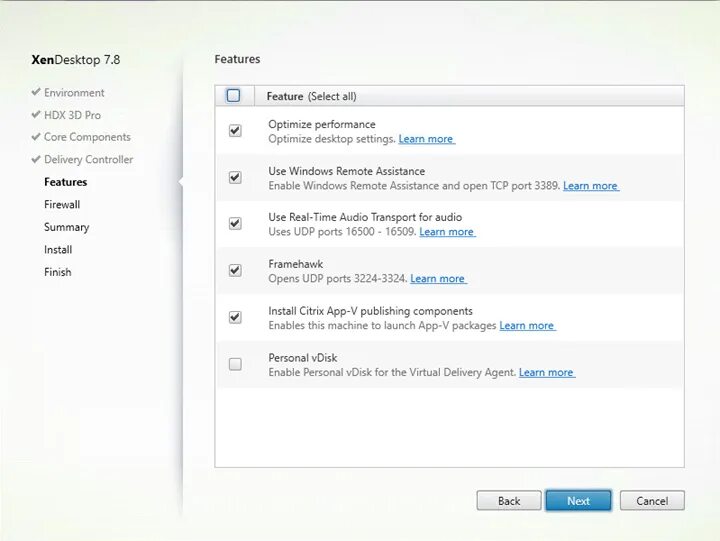The image size is (720, 541).
Task: Open Learn more for Windows Remote Assistance
Action: point(591,186)
